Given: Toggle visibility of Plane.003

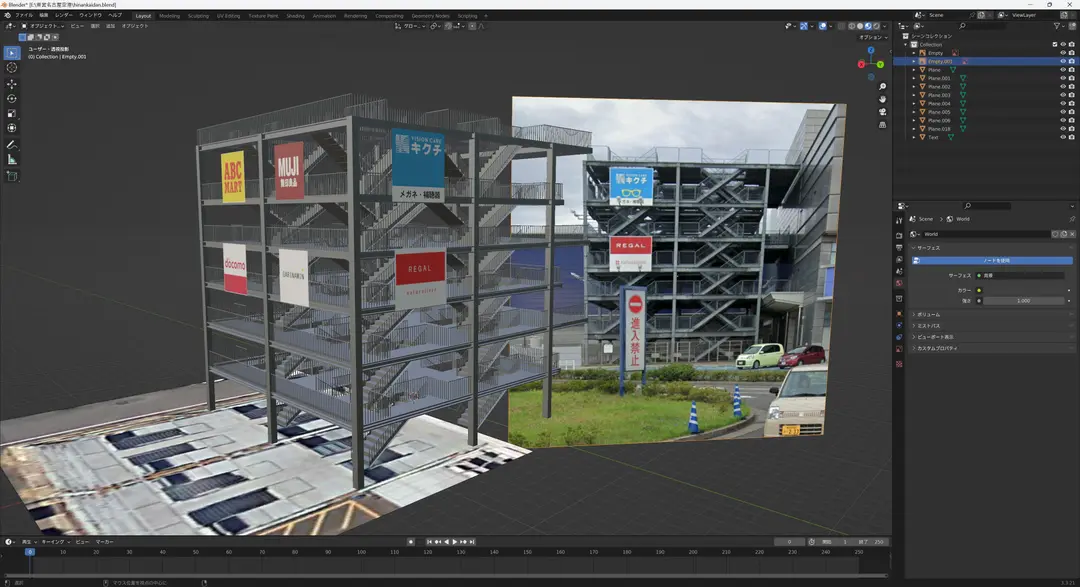Looking at the screenshot, I should tap(1063, 95).
